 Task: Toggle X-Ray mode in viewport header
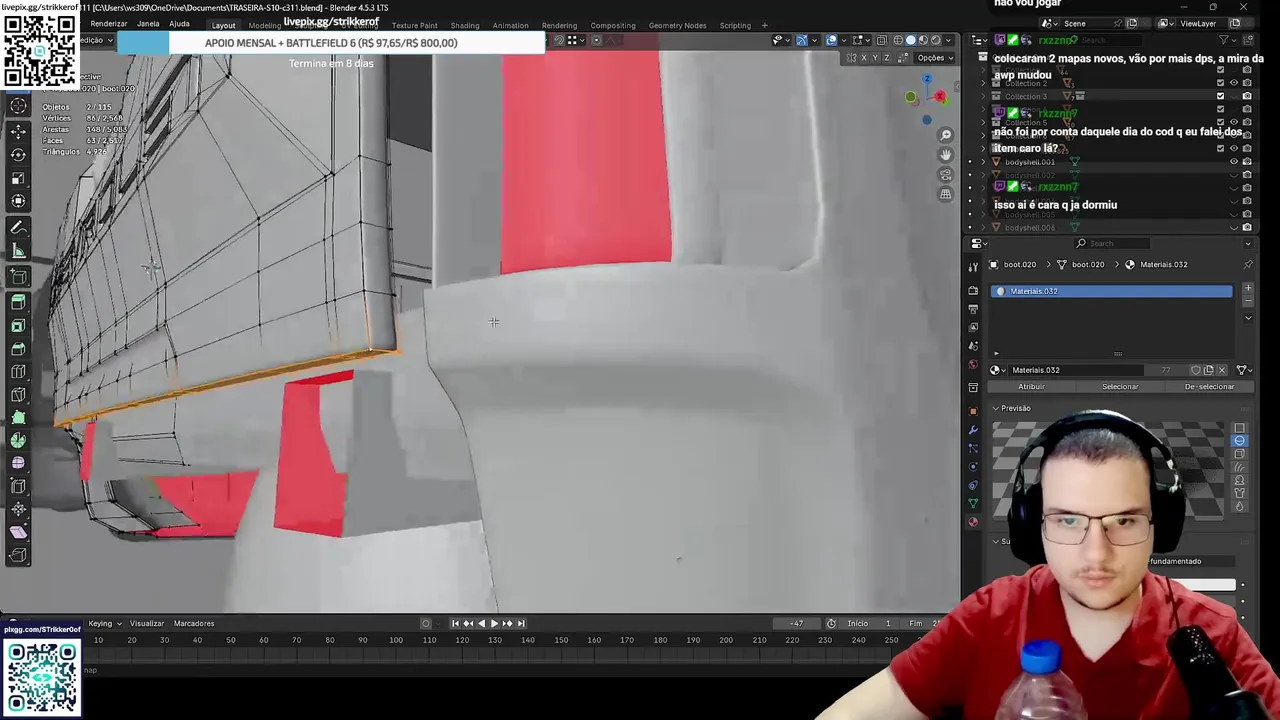click(x=881, y=40)
